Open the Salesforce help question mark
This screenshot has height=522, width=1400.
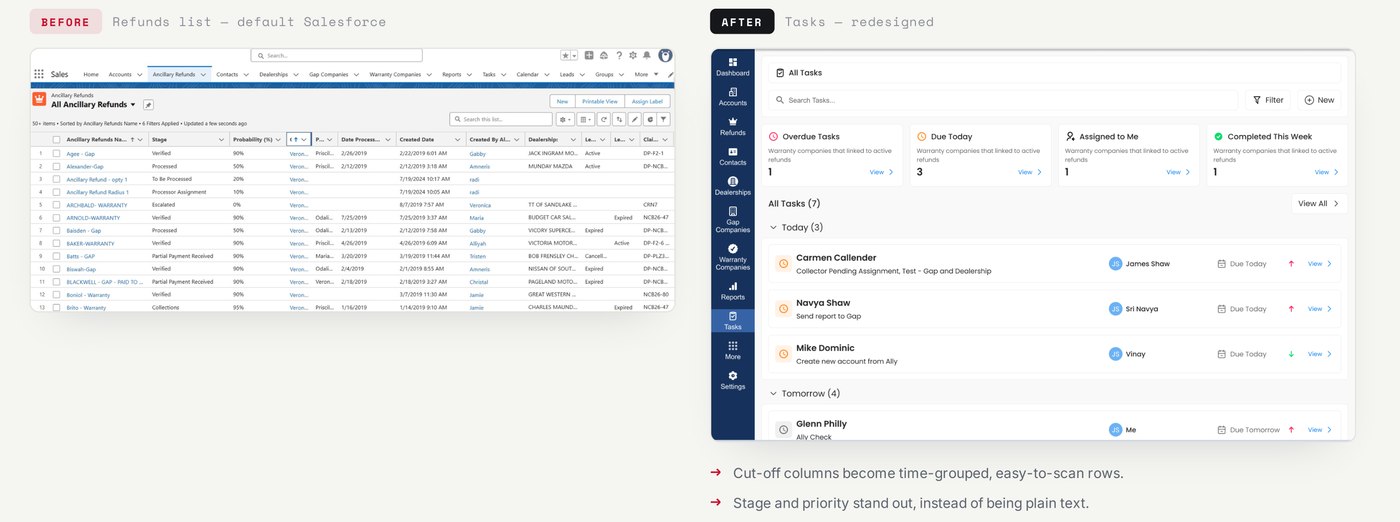coord(619,56)
